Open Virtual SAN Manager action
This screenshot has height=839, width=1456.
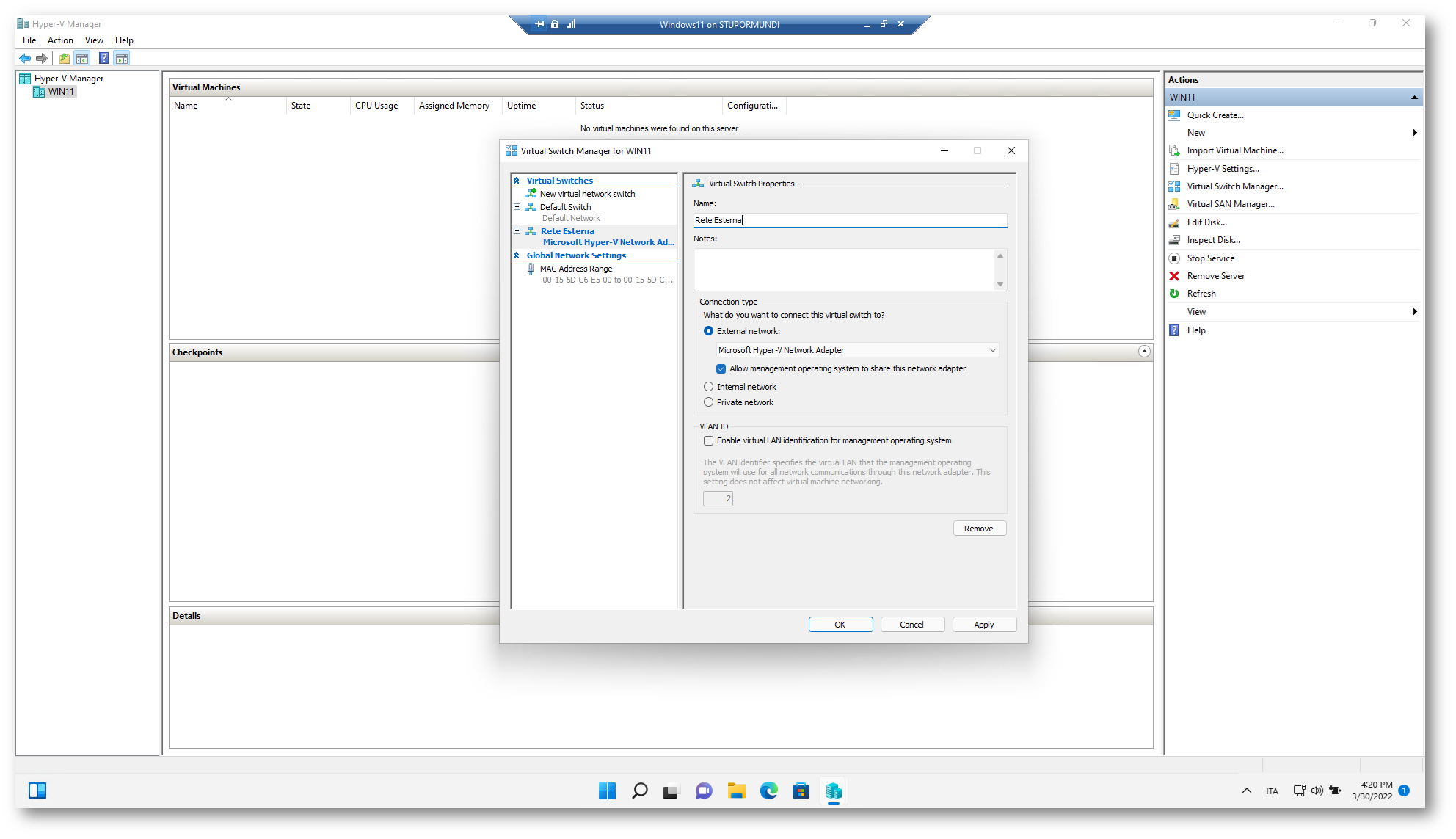[x=1231, y=204]
